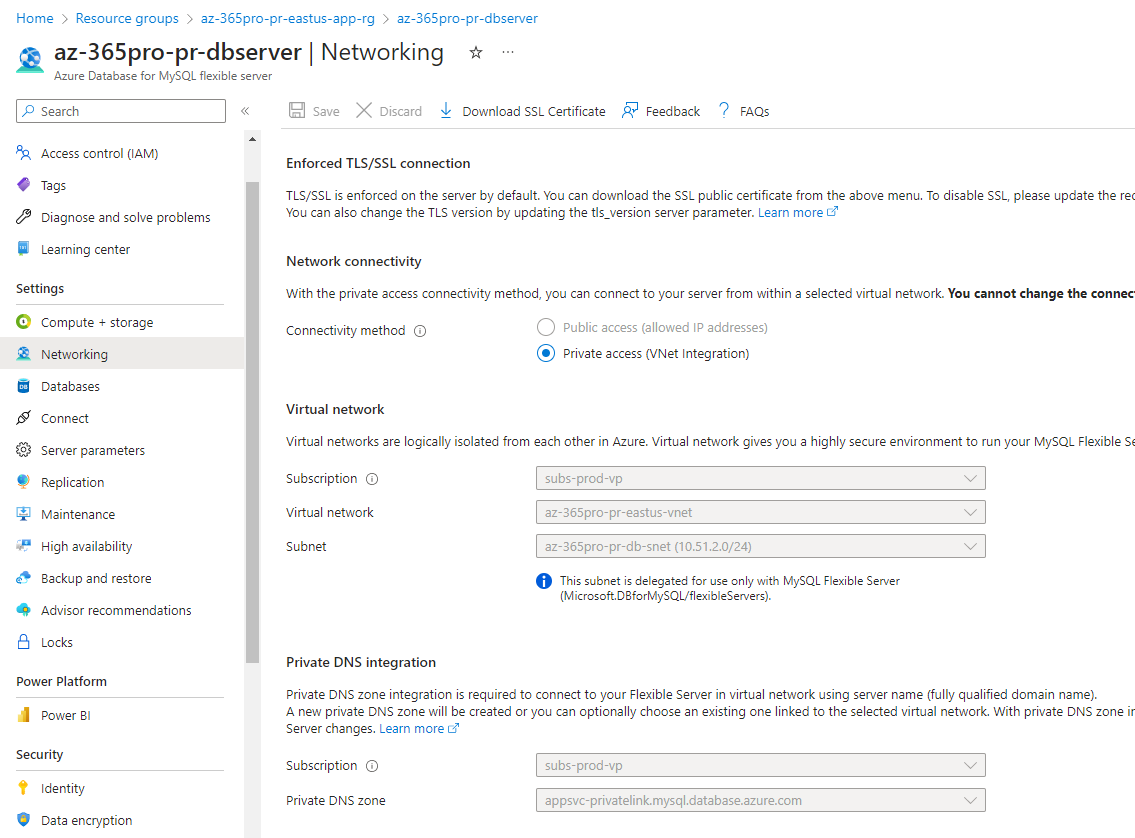Click the Access control (IAM) icon
The image size is (1135, 838).
pyautogui.click(x=23, y=153)
